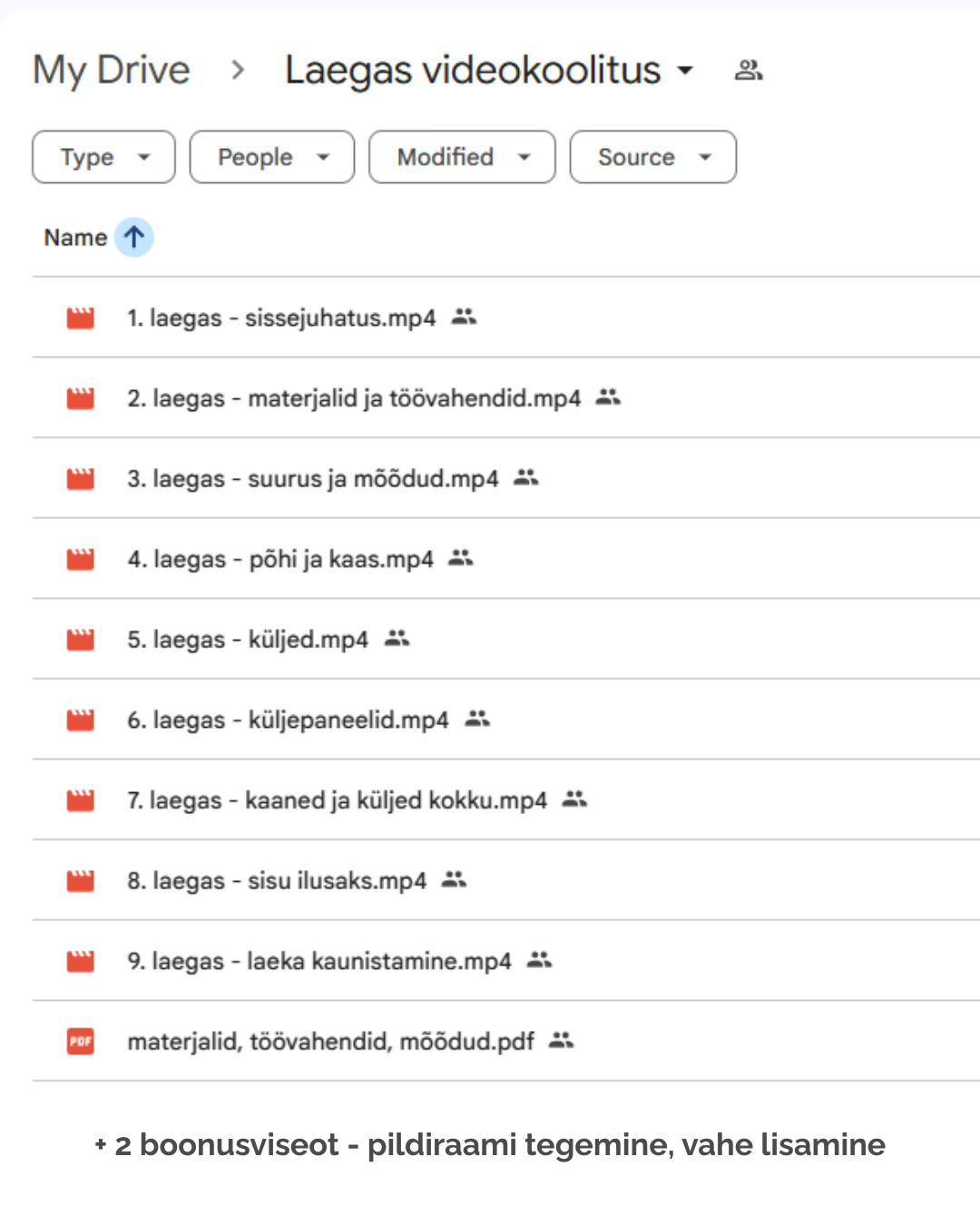Screen dimensions: 980x1225
Task: Open the file named 4. laegas - põhi ja kaas.mp4
Action: click(279, 559)
